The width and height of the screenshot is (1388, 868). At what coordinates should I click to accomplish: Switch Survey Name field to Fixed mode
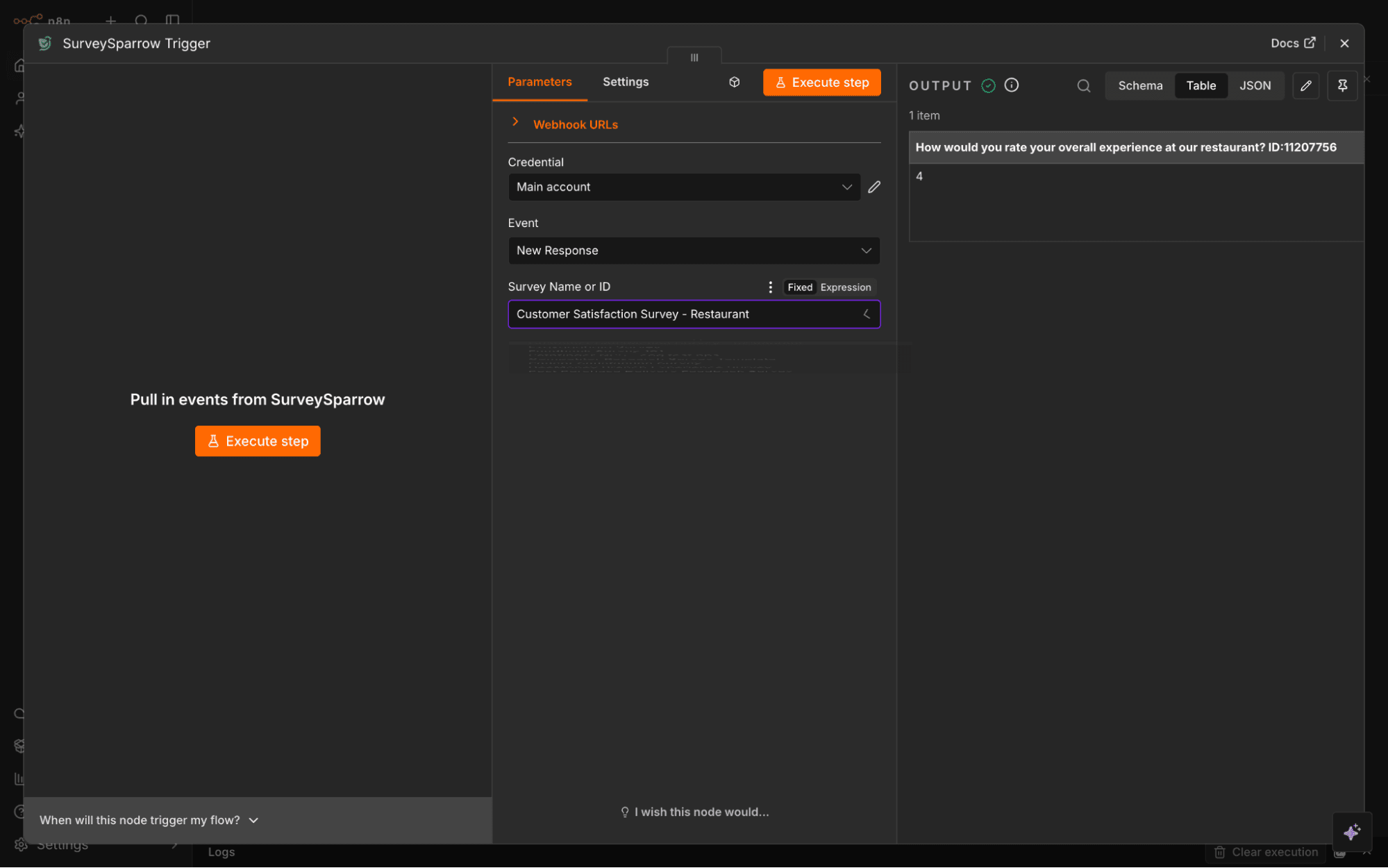(x=800, y=287)
